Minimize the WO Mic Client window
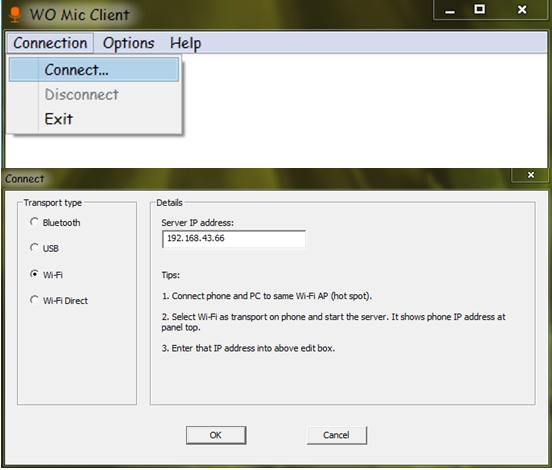This screenshot has width=552, height=470. [x=450, y=11]
